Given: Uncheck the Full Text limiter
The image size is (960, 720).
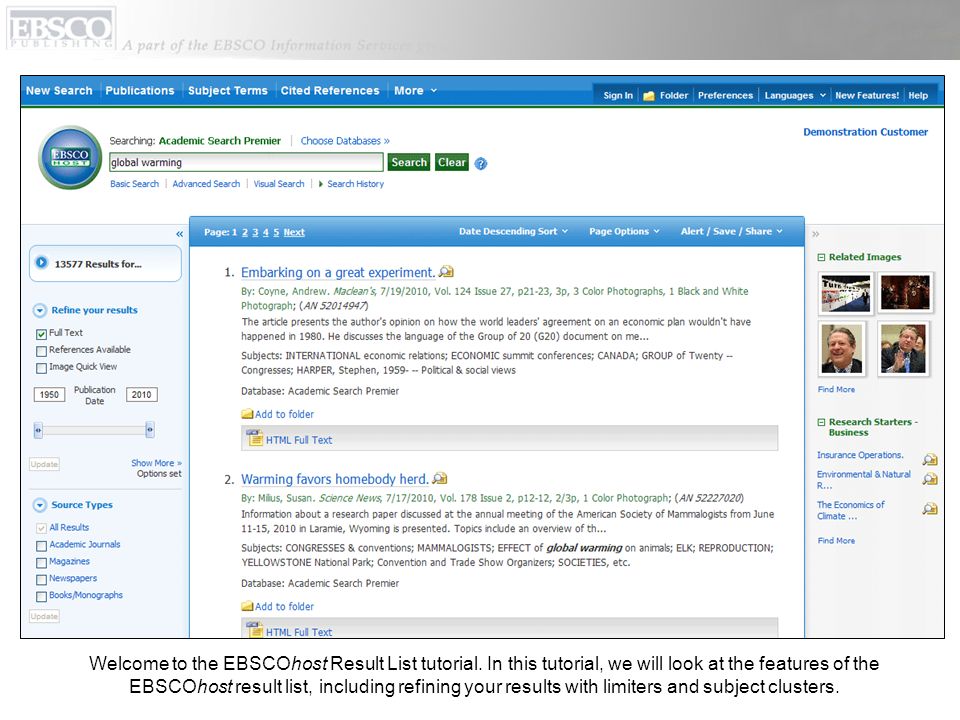Looking at the screenshot, I should coord(41,334).
